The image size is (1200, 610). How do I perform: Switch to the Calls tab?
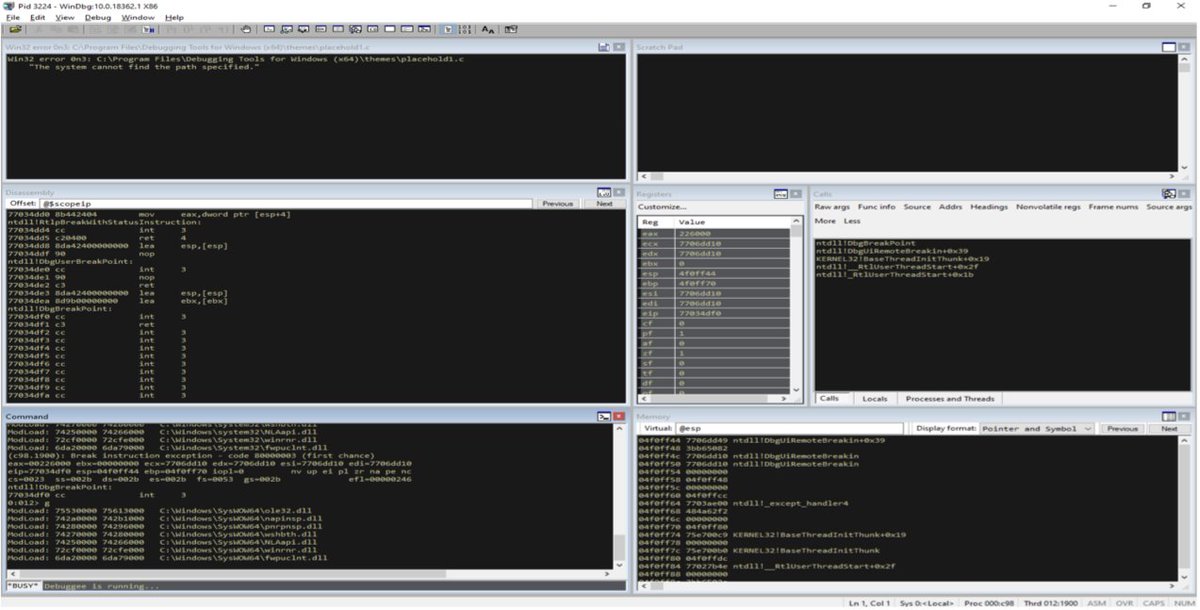click(829, 398)
